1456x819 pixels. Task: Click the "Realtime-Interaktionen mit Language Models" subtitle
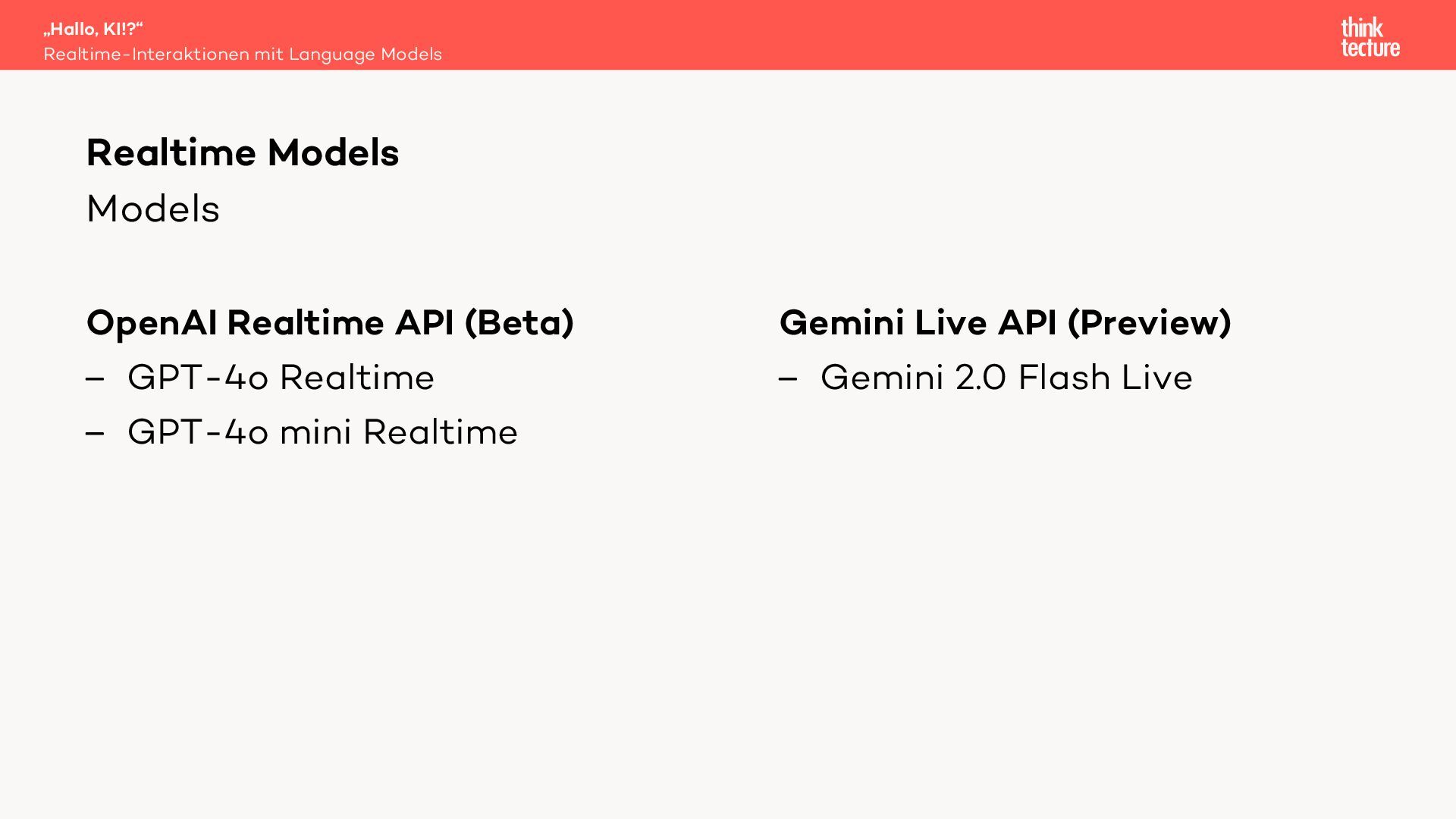242,55
